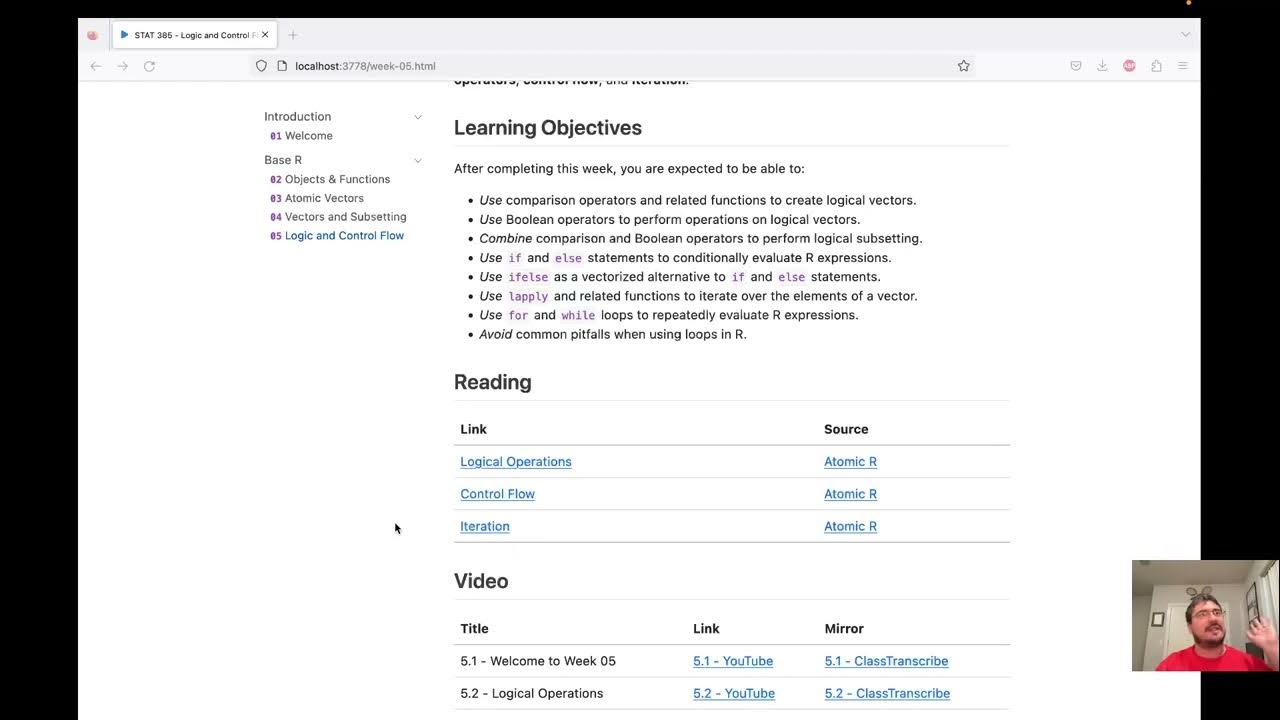1280x720 pixels.
Task: Open the Logical Operations reading link
Action: [515, 462]
